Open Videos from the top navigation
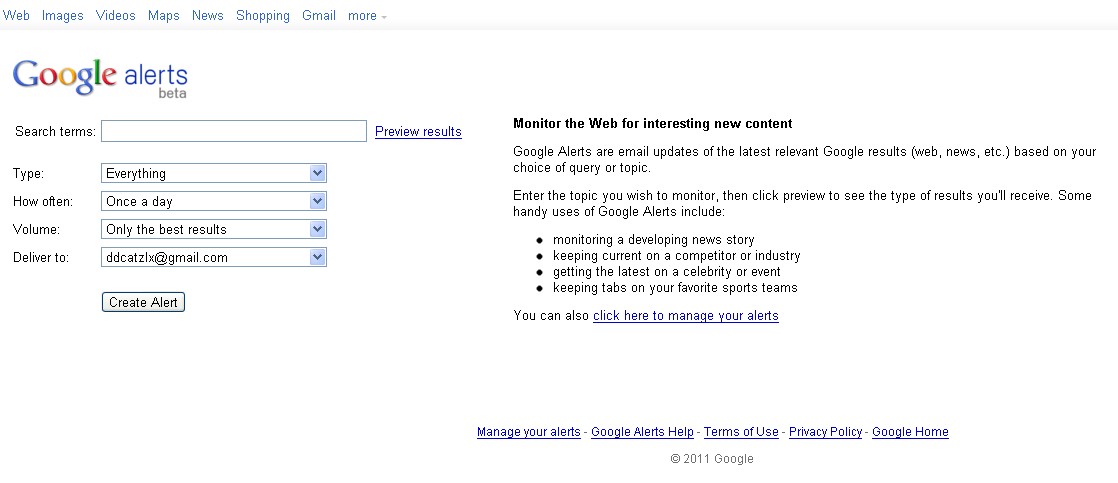 116,16
